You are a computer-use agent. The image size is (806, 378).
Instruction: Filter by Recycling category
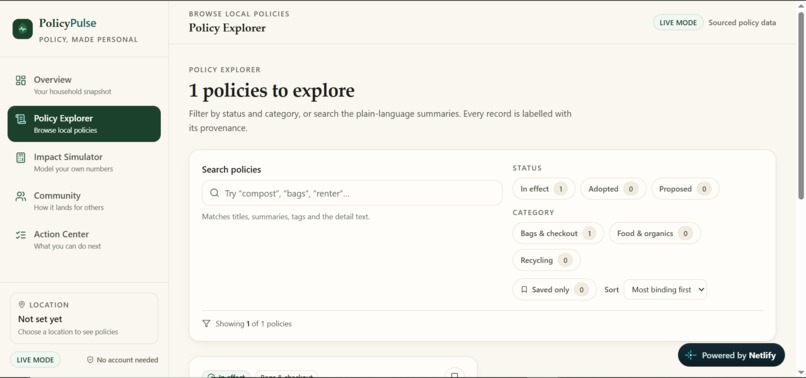tap(546, 260)
